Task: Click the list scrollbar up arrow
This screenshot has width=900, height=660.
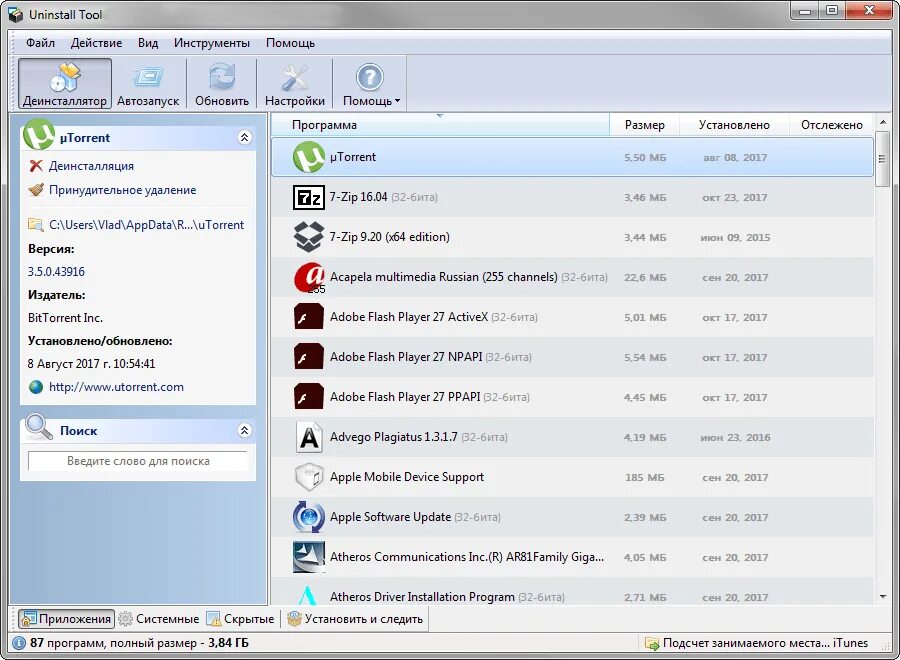Action: [x=883, y=122]
